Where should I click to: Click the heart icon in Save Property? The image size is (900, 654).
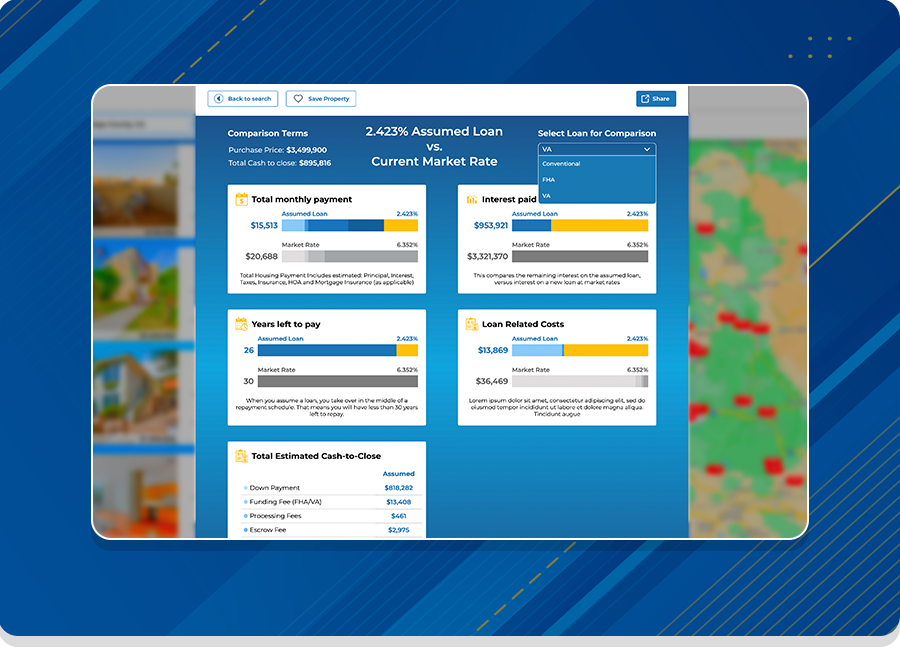tap(298, 99)
